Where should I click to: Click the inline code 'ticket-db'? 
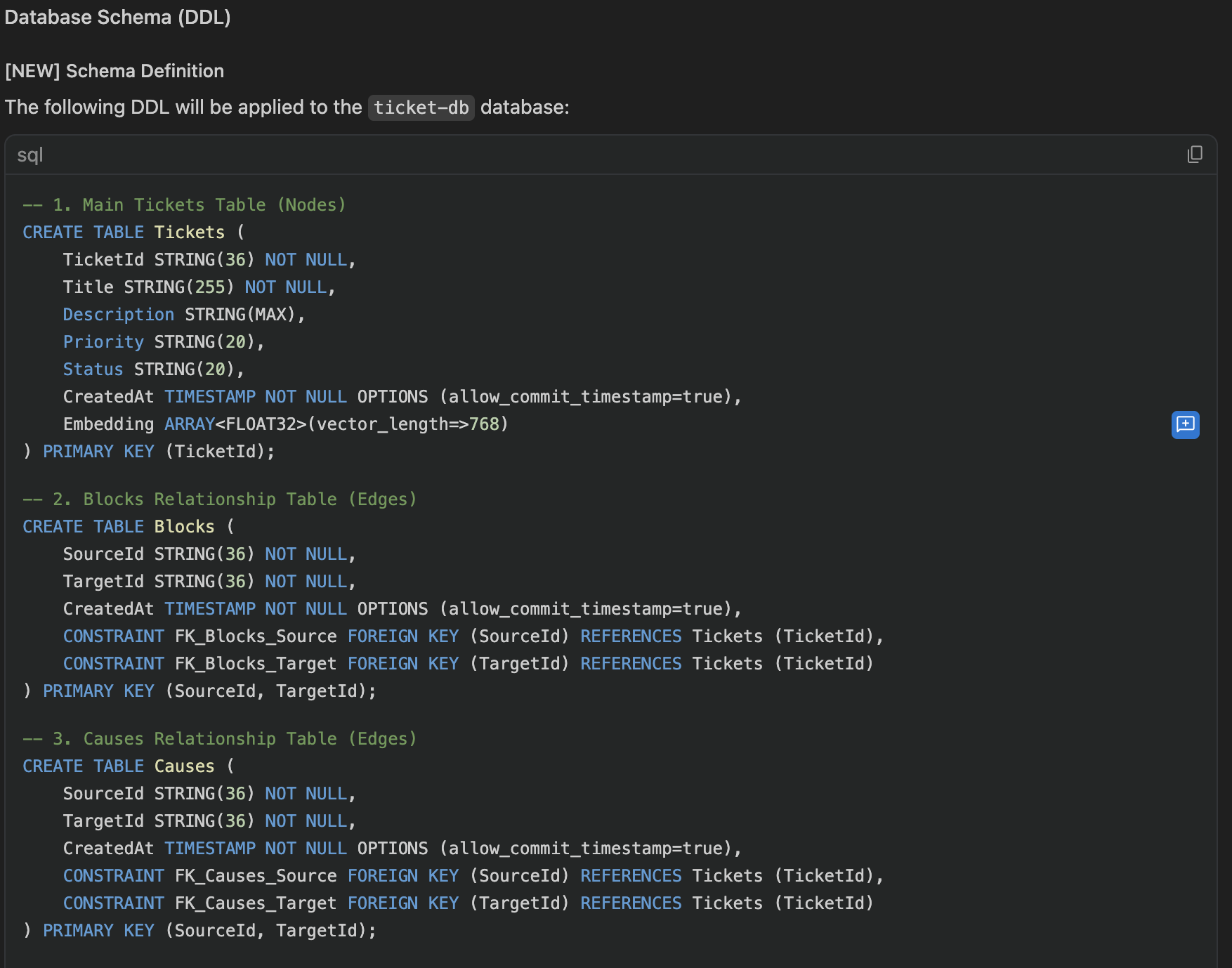421,107
